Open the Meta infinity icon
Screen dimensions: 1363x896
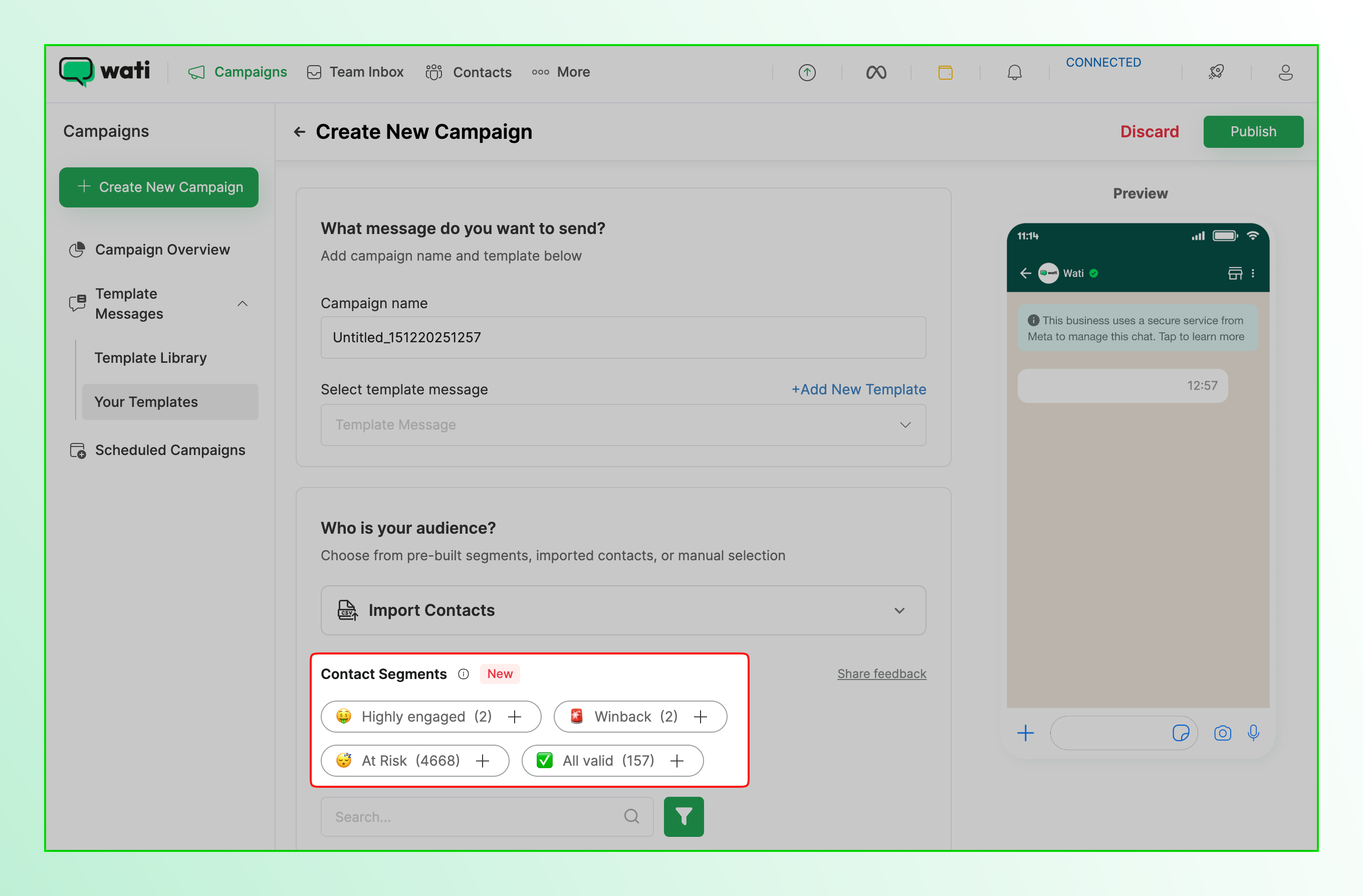[876, 73]
